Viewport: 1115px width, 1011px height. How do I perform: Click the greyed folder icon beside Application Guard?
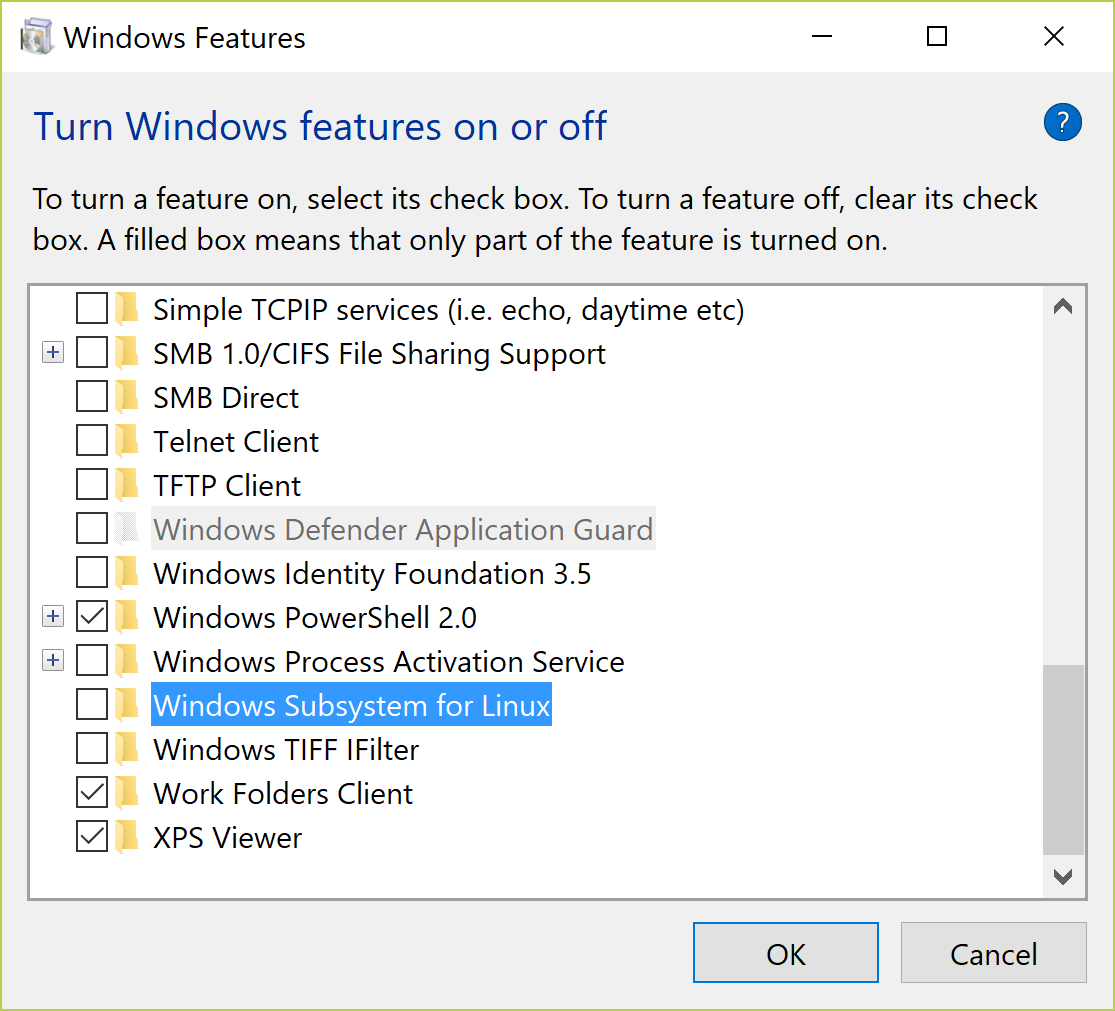(127, 528)
